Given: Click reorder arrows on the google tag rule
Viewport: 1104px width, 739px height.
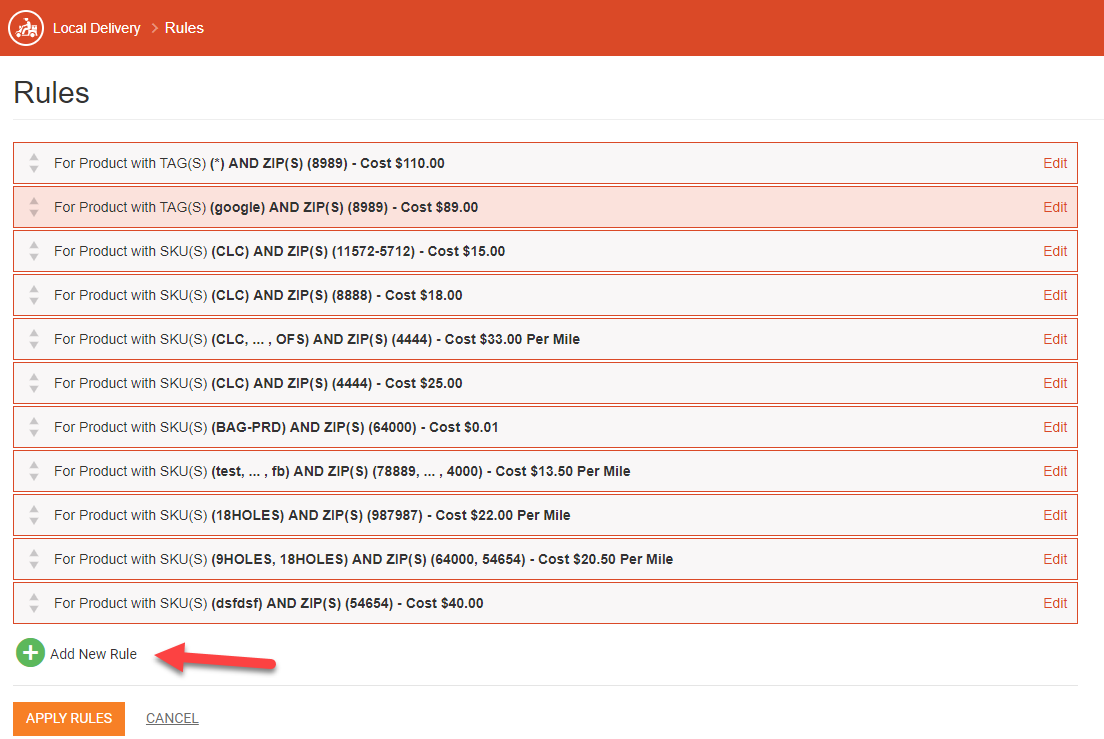Looking at the screenshot, I should pos(34,207).
